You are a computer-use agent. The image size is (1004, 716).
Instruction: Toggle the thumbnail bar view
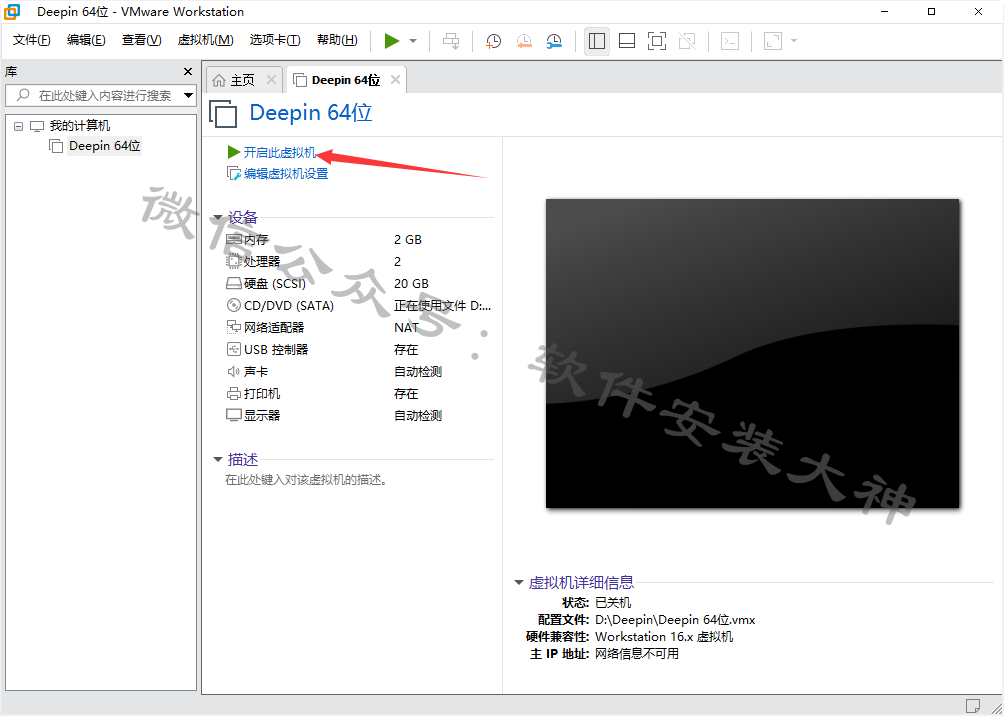point(627,41)
